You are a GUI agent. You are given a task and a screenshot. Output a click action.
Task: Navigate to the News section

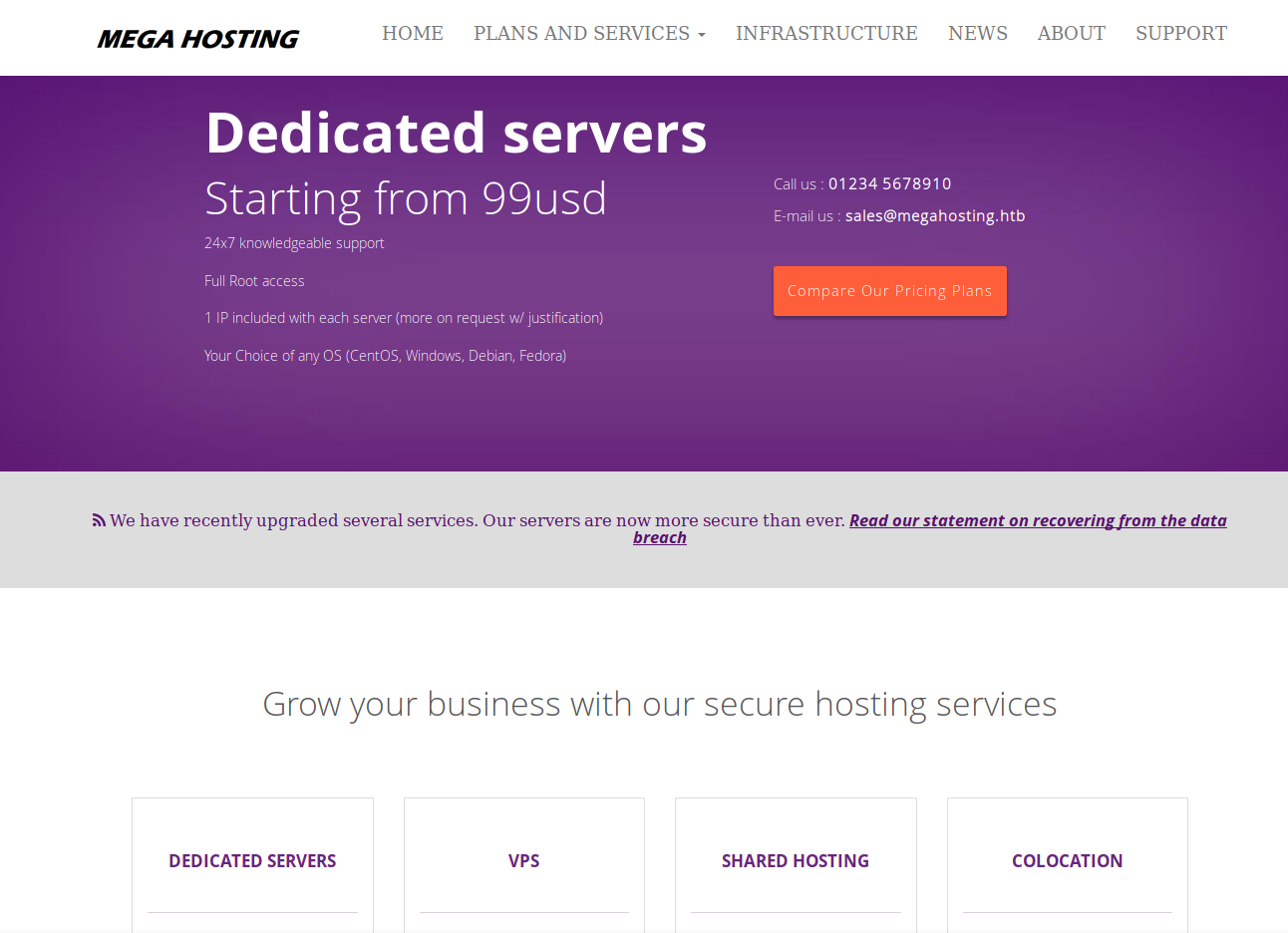977,33
